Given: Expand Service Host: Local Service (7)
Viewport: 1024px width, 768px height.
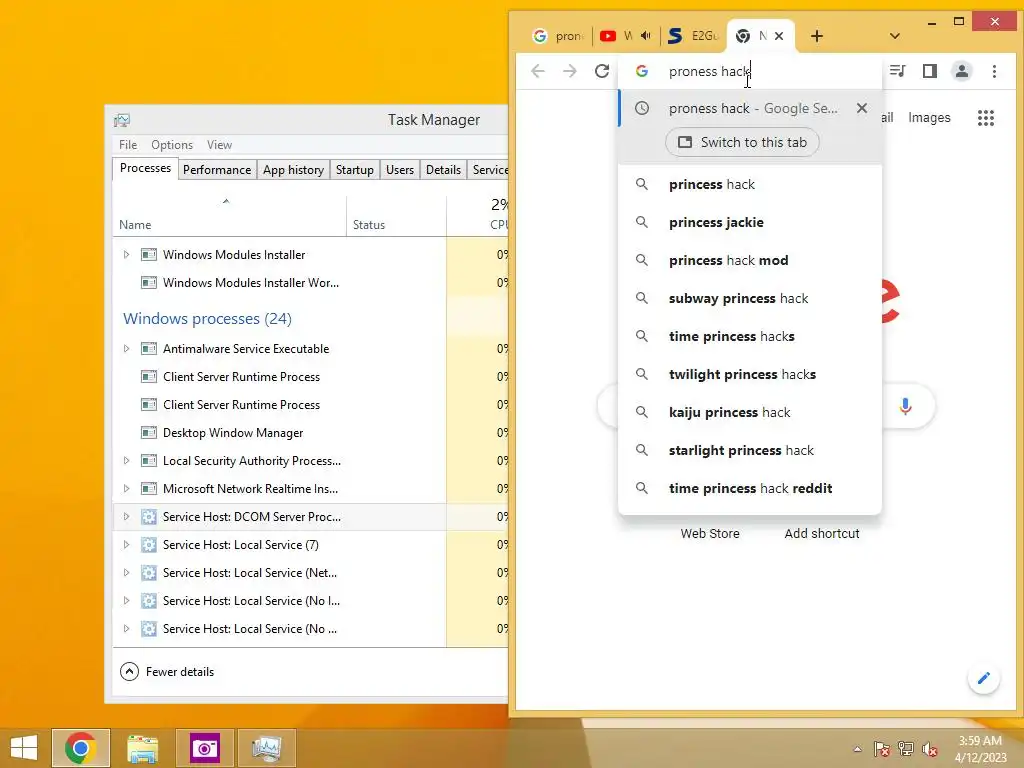Looking at the screenshot, I should pos(127,545).
